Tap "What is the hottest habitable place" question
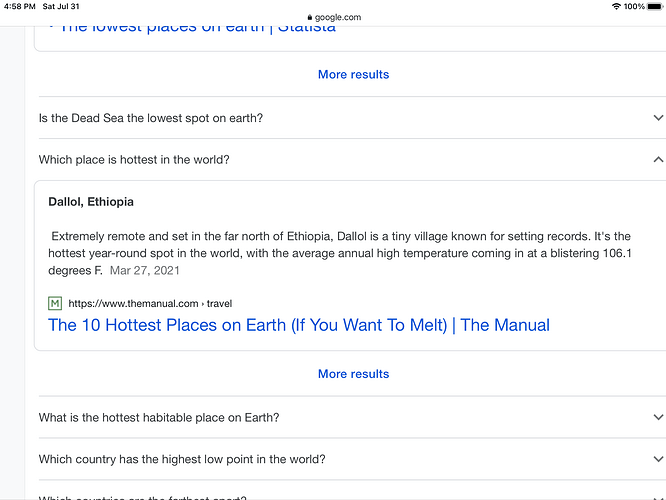The width and height of the screenshot is (666, 500). pyautogui.click(x=159, y=417)
